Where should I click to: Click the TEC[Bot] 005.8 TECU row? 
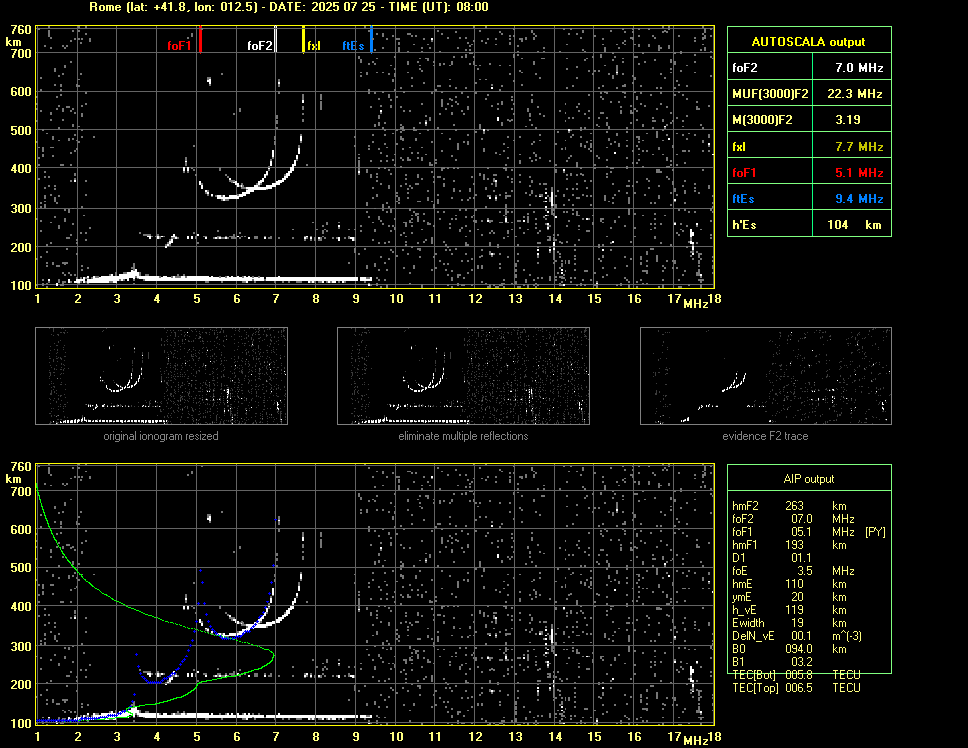796,675
